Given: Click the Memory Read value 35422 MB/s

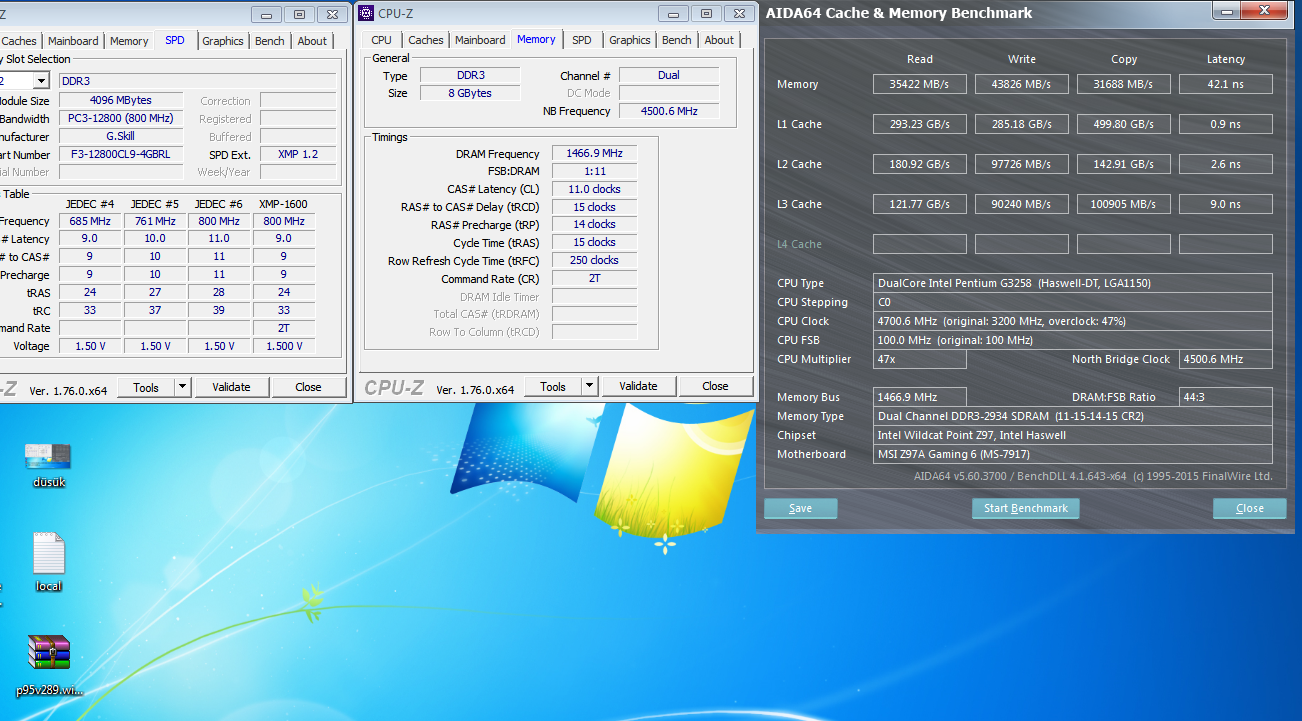Looking at the screenshot, I should coord(919,84).
